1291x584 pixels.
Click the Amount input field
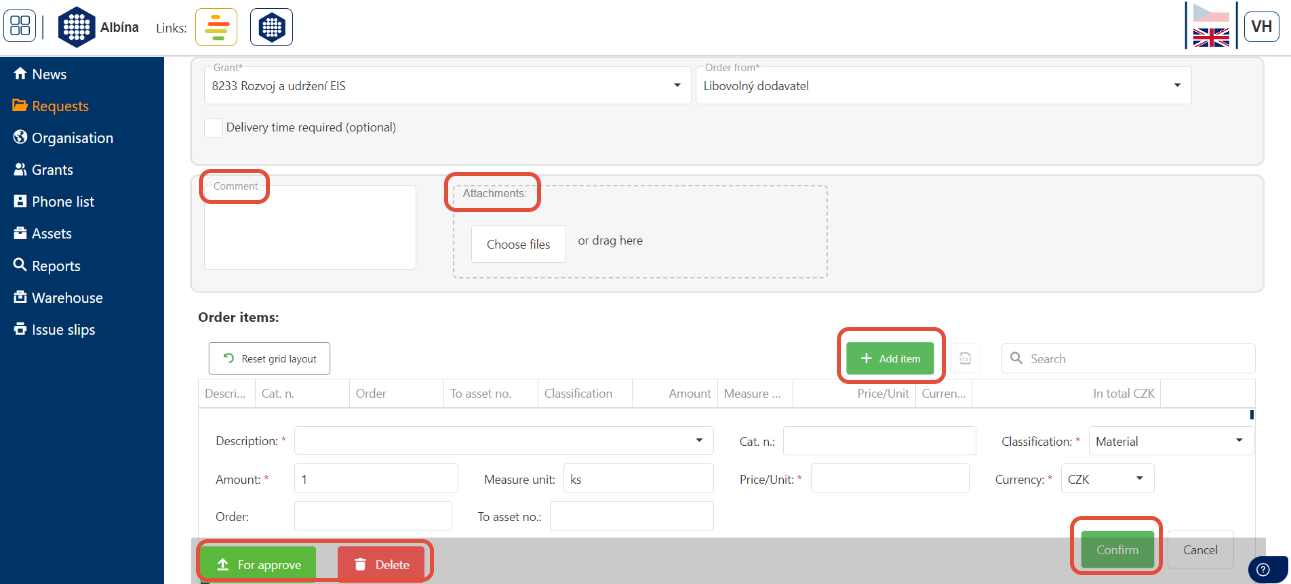coord(375,479)
